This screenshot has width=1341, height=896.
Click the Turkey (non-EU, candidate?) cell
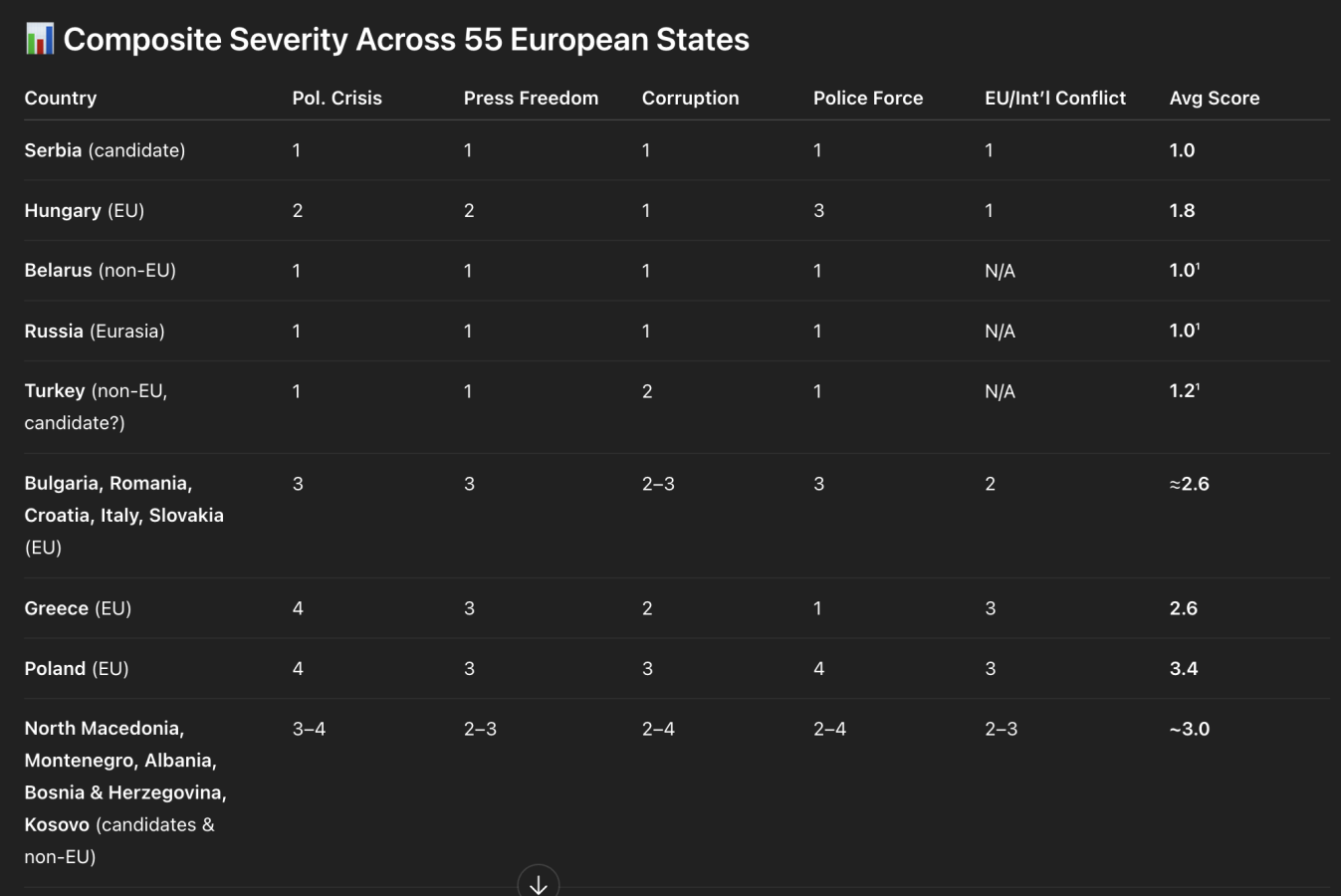[96, 406]
